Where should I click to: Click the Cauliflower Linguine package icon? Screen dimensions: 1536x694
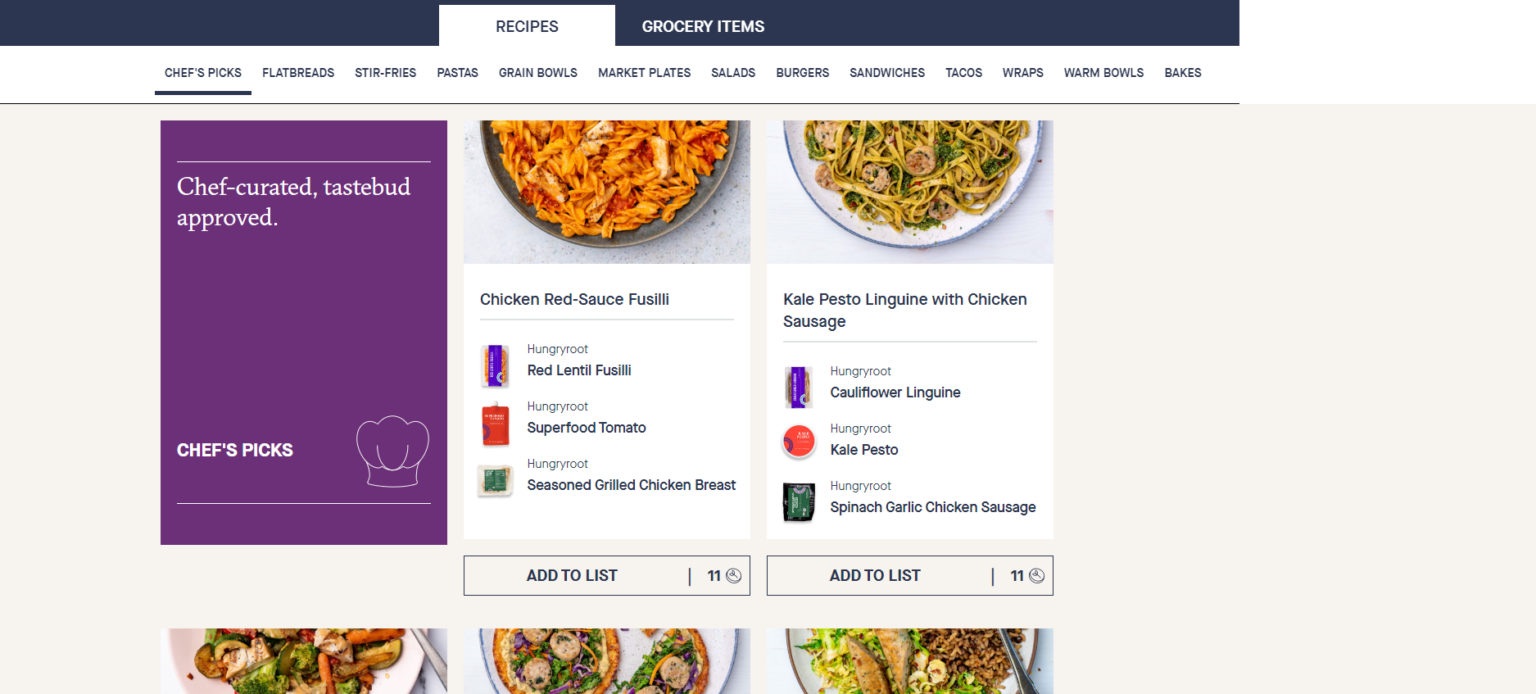click(x=798, y=388)
